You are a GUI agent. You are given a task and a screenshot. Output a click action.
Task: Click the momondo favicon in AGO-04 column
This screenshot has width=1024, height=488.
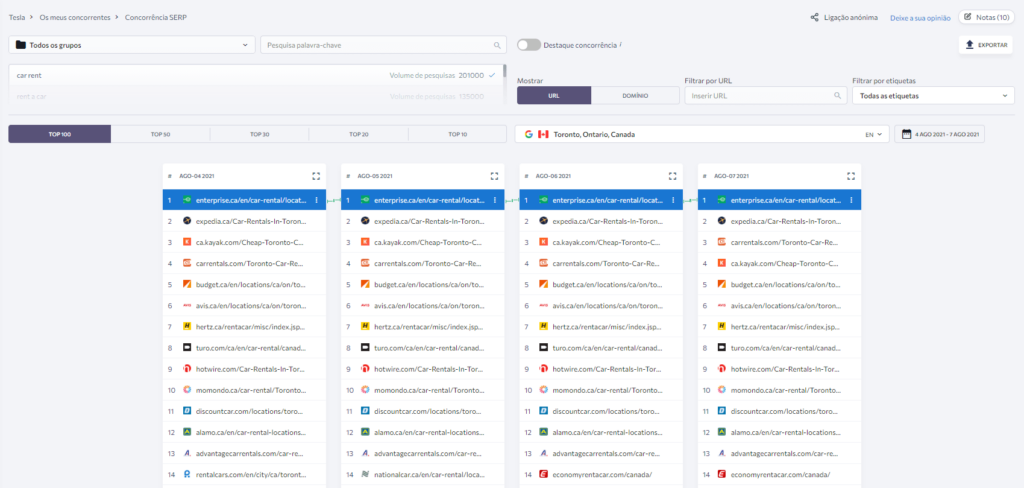coord(186,389)
